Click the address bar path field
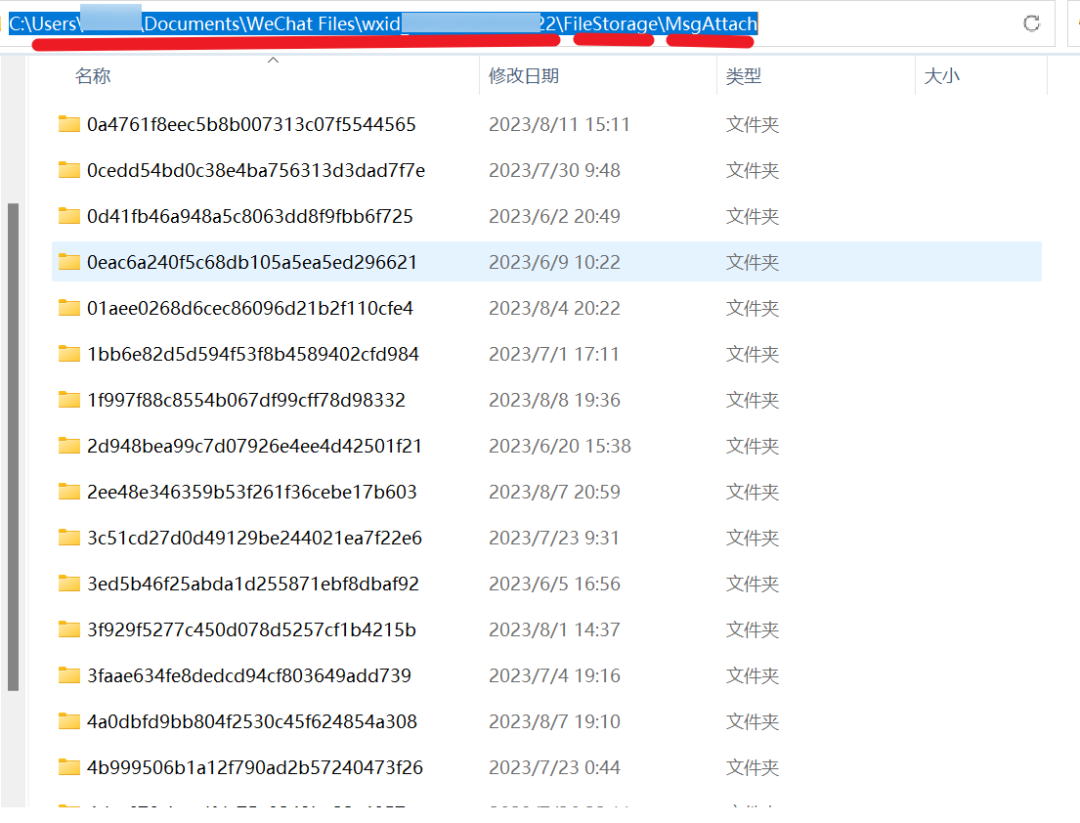This screenshot has height=823, width=1080. (527, 23)
